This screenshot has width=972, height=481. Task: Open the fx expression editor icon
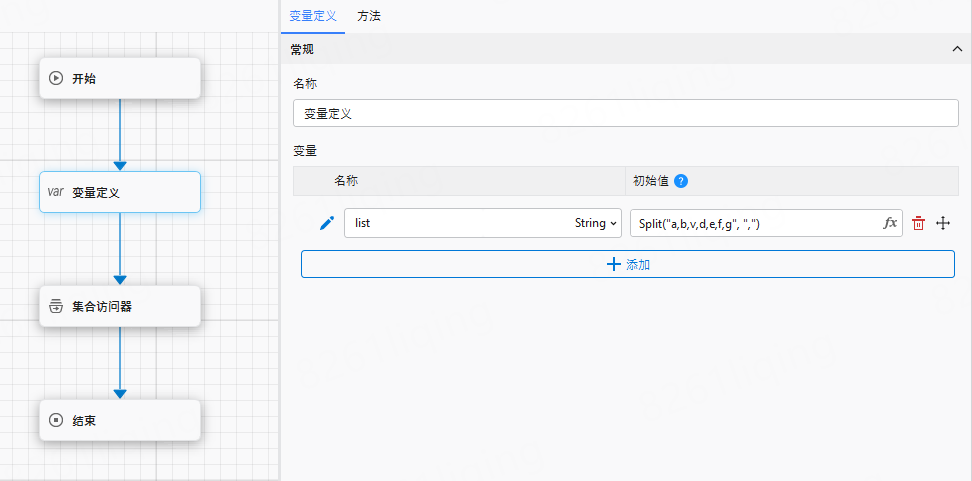(890, 223)
